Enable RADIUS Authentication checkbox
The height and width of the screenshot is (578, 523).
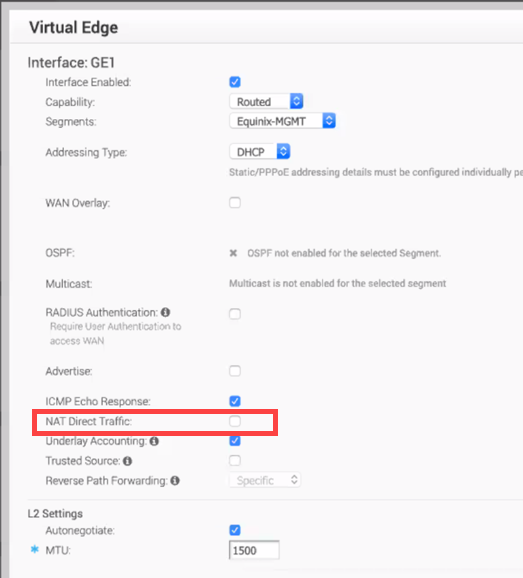235,314
